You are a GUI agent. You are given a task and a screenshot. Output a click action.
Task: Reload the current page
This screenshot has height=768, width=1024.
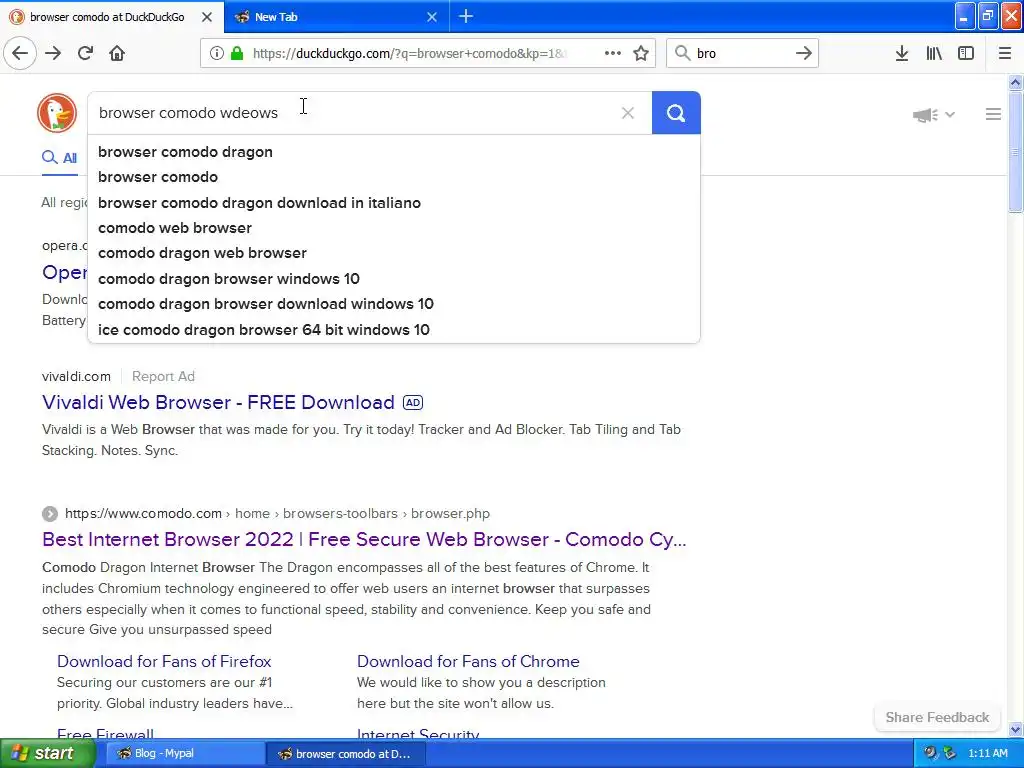[86, 53]
